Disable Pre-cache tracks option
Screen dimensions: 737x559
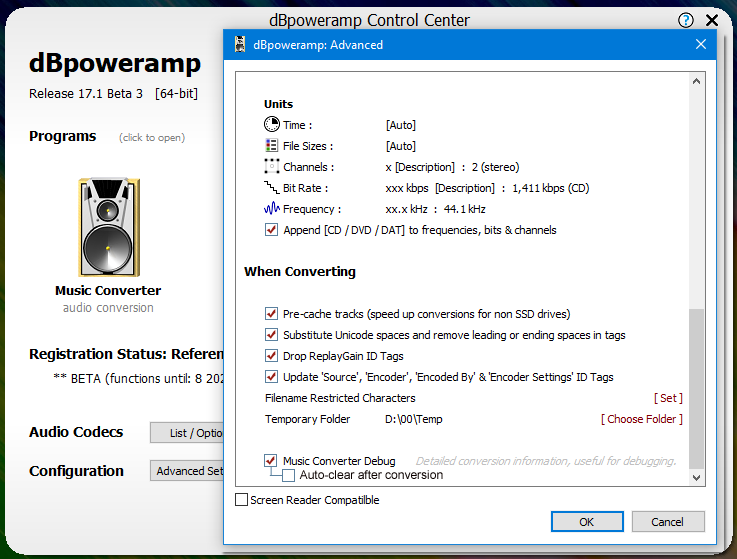point(271,314)
